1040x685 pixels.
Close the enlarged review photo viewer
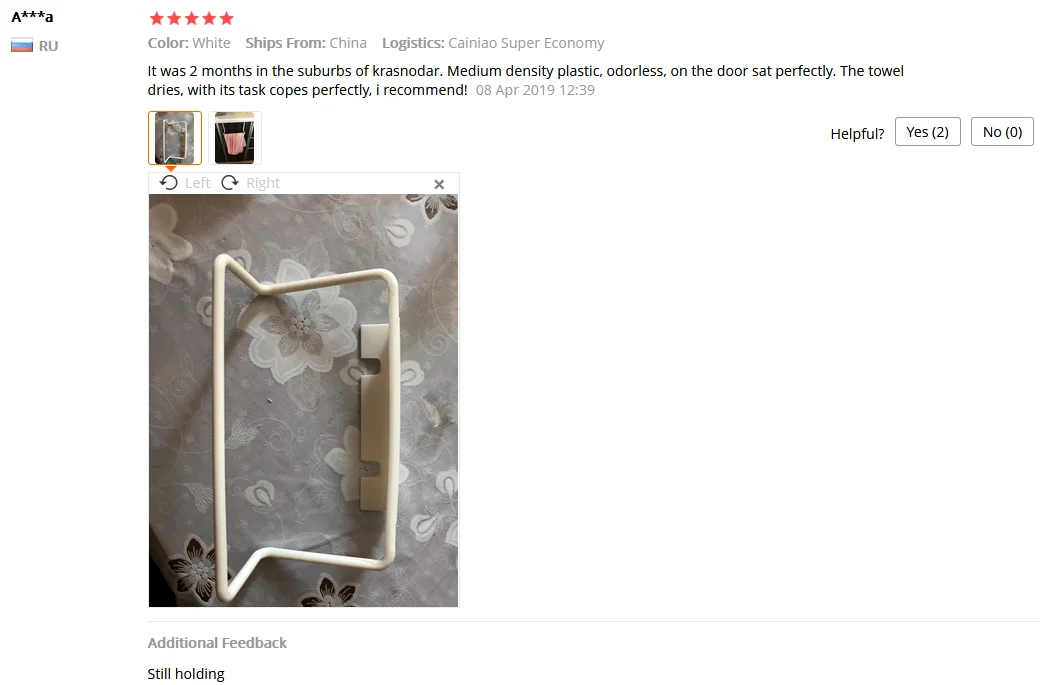[439, 184]
